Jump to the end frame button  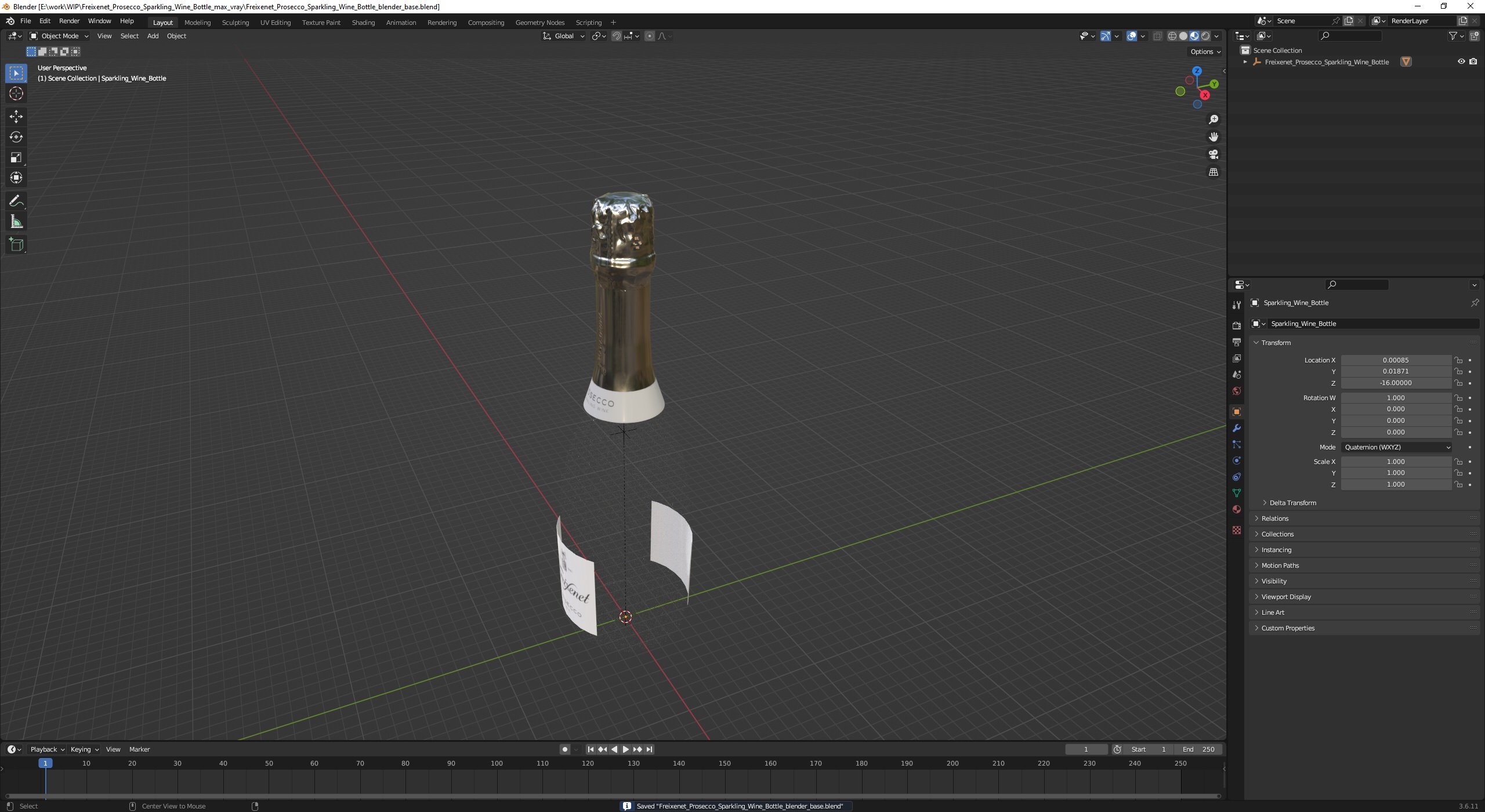649,749
